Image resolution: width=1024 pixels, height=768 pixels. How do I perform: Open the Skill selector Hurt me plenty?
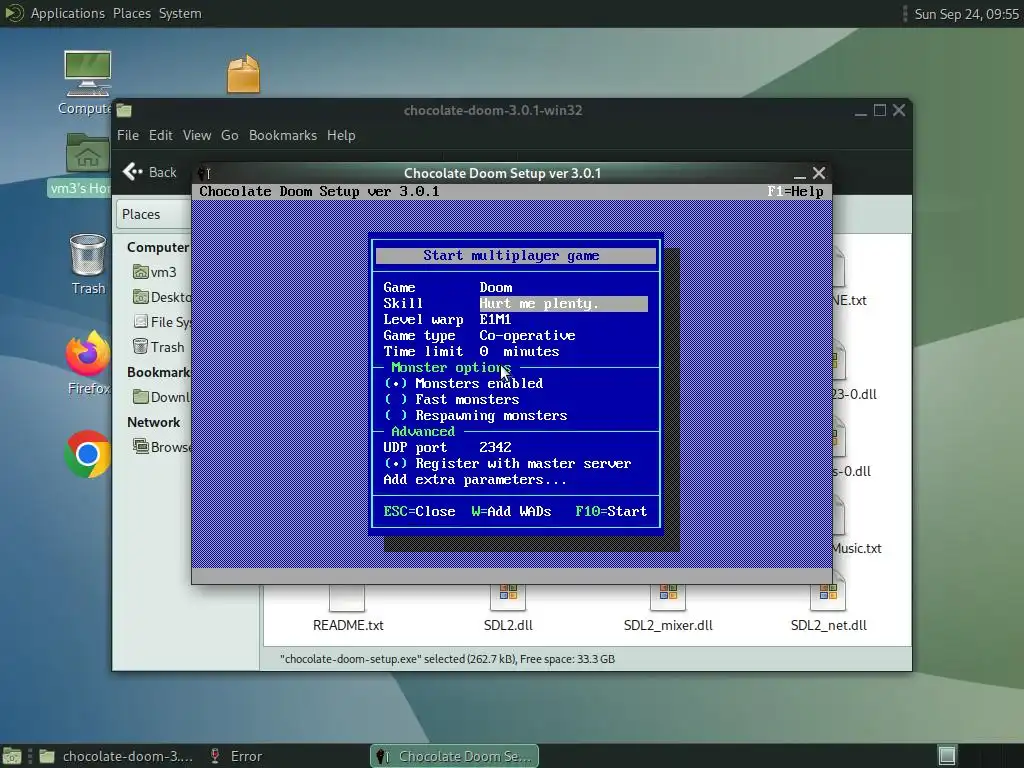tap(563, 304)
